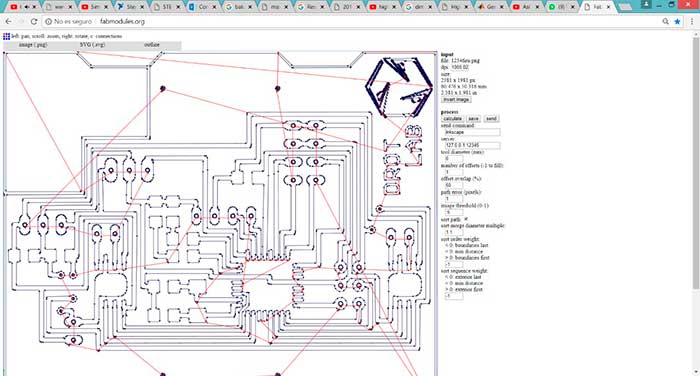700x376 pixels.
Task: Click the sort order weight field
Action: click(453, 264)
